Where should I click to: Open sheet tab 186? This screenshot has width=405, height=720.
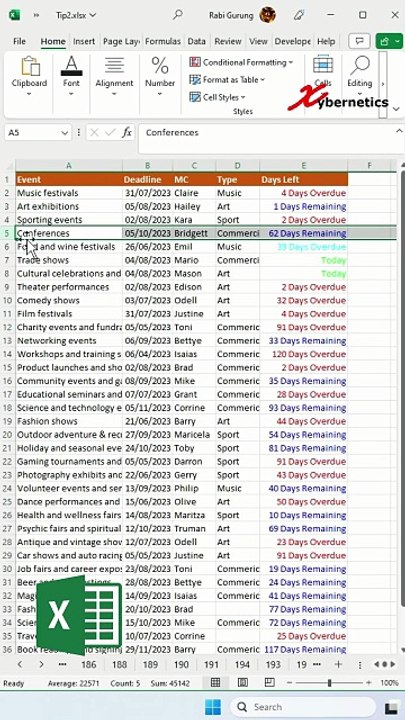click(89, 664)
